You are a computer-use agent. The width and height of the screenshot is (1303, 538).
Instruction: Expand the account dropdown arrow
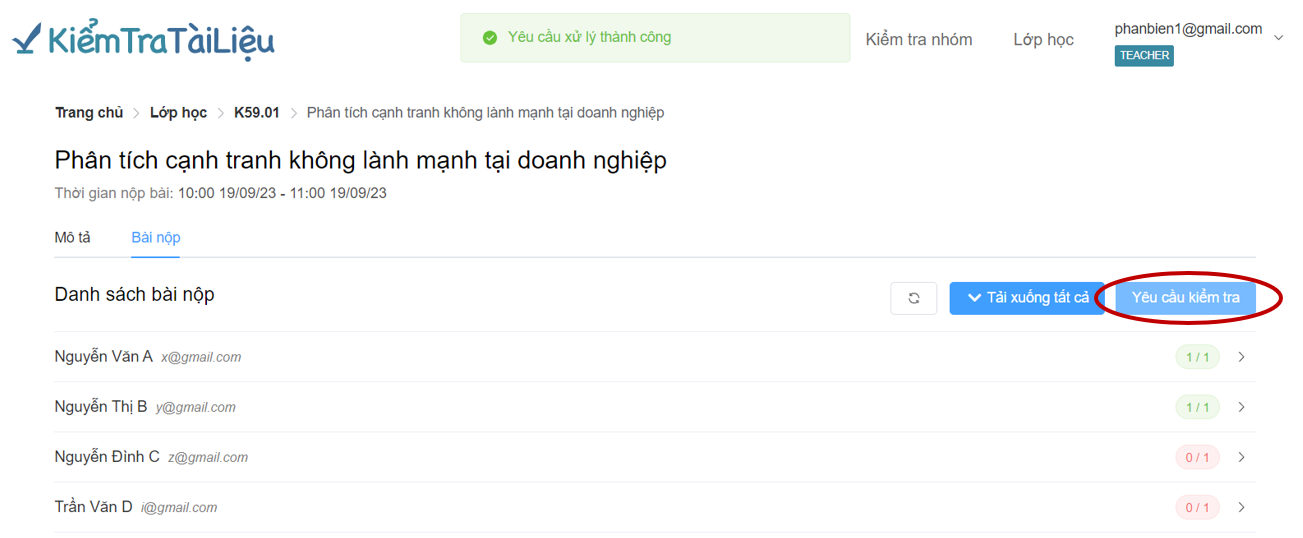1278,38
